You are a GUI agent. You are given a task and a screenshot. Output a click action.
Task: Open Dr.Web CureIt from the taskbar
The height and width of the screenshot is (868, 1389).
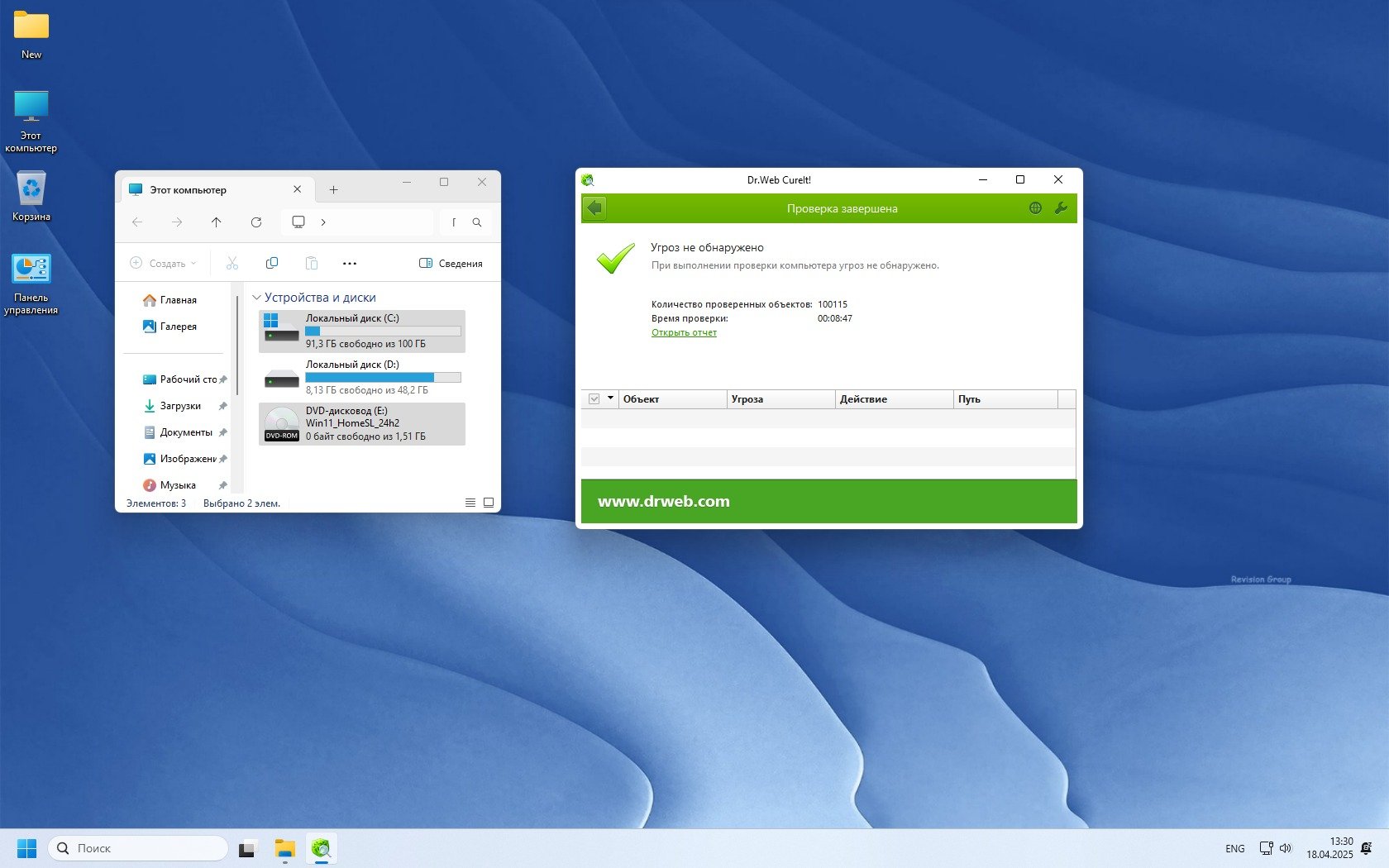[322, 848]
